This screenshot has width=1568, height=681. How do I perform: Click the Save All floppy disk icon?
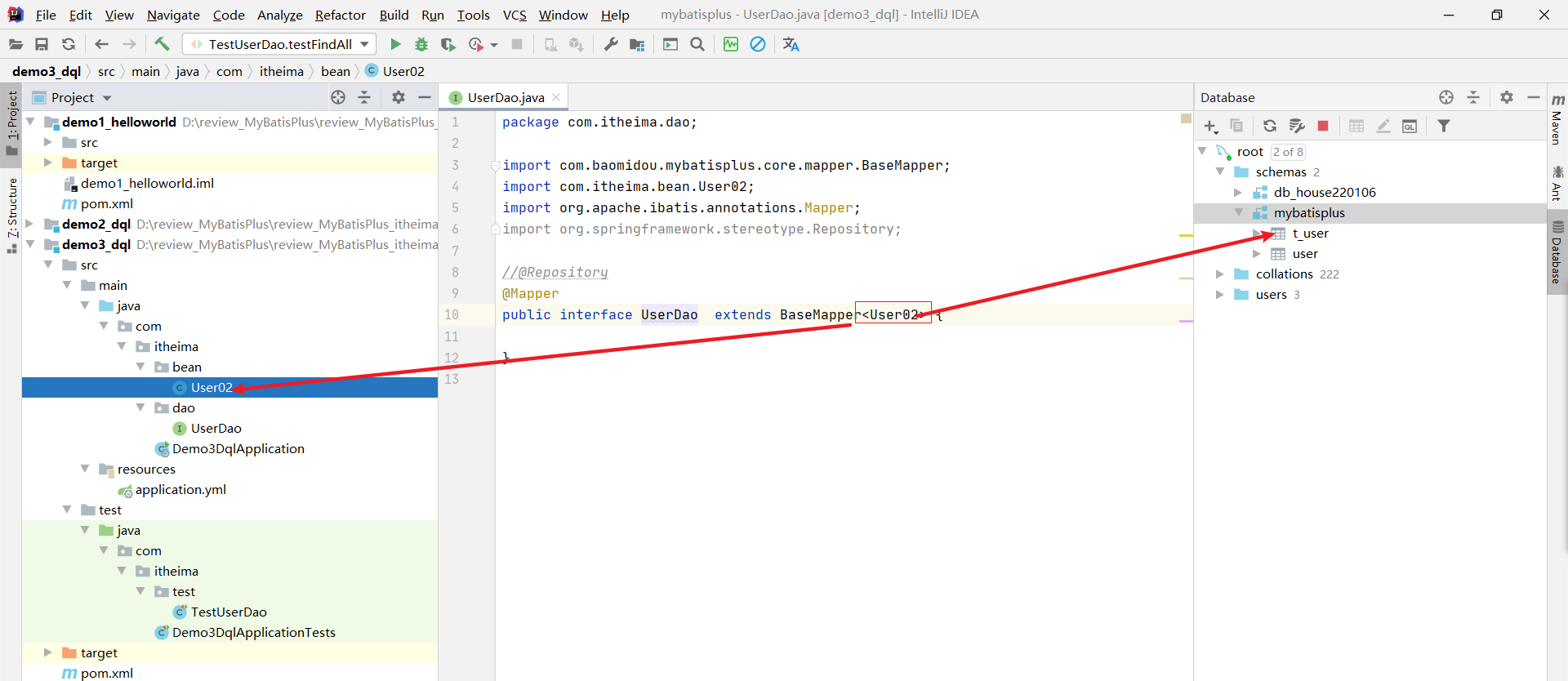42,44
